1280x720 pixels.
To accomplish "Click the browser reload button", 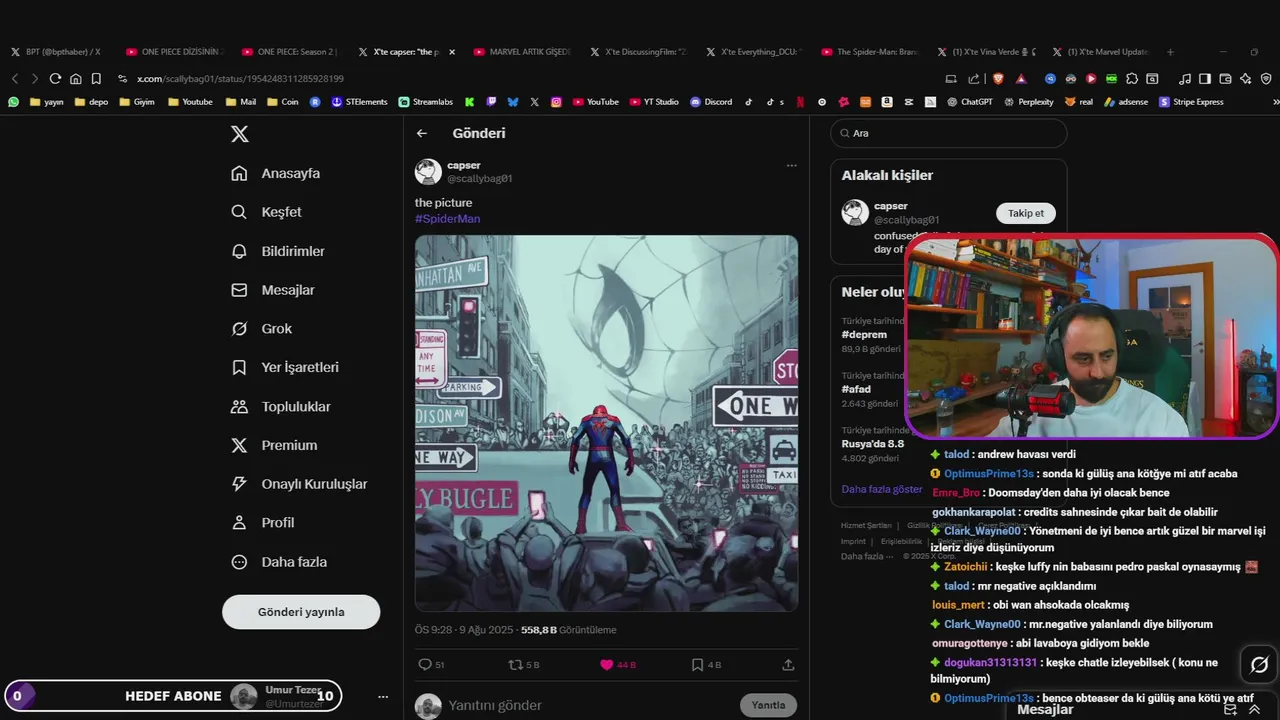I will tap(55, 79).
